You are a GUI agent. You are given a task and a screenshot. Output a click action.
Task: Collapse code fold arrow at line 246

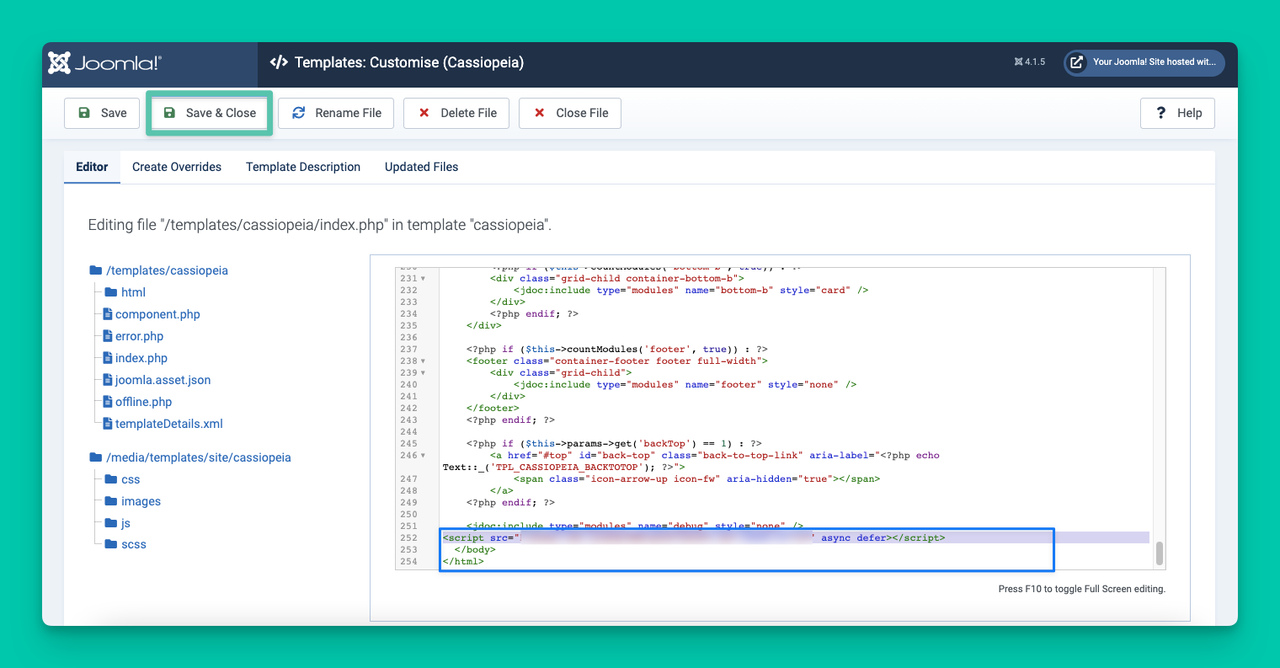pos(423,456)
